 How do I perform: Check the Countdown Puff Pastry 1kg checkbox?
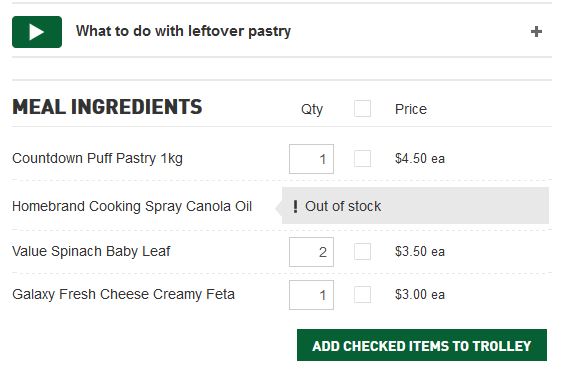(x=362, y=159)
